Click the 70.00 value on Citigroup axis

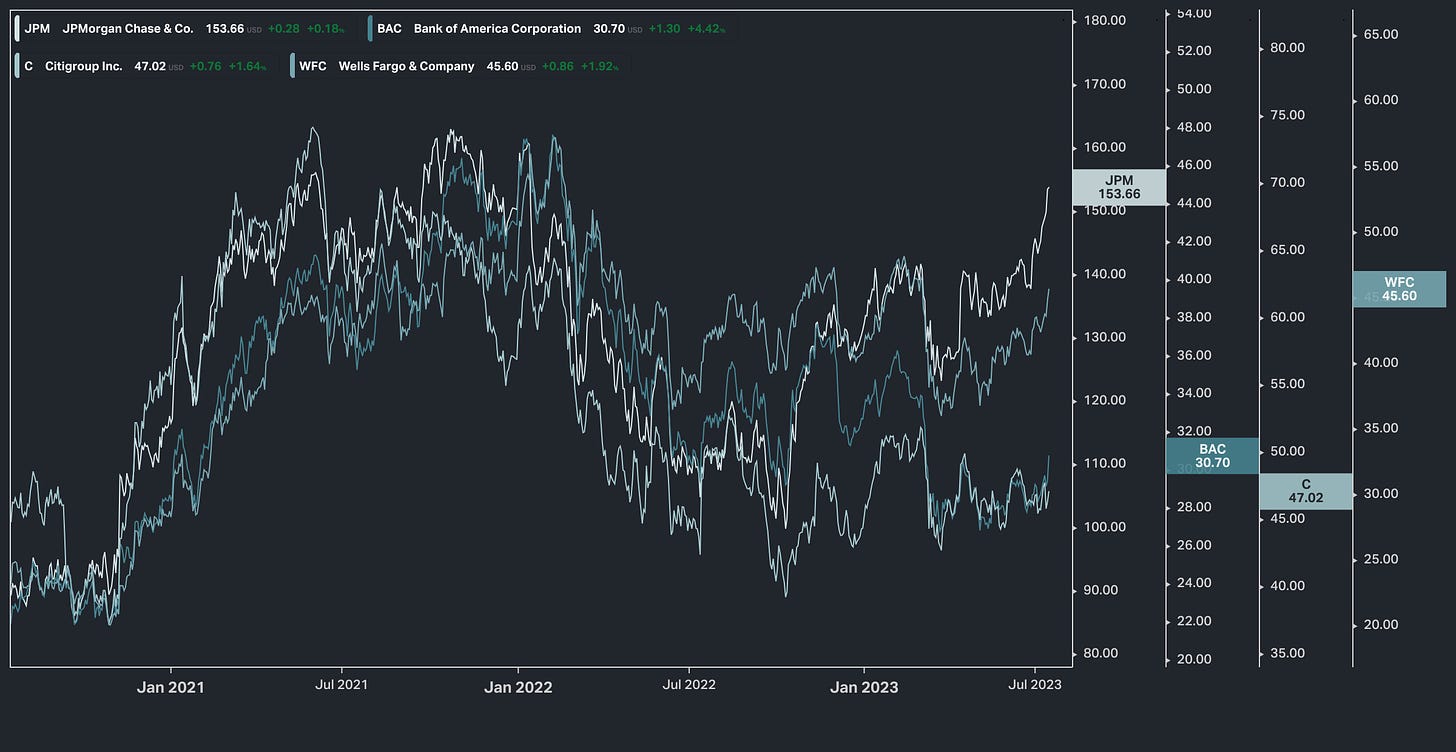click(x=1287, y=182)
